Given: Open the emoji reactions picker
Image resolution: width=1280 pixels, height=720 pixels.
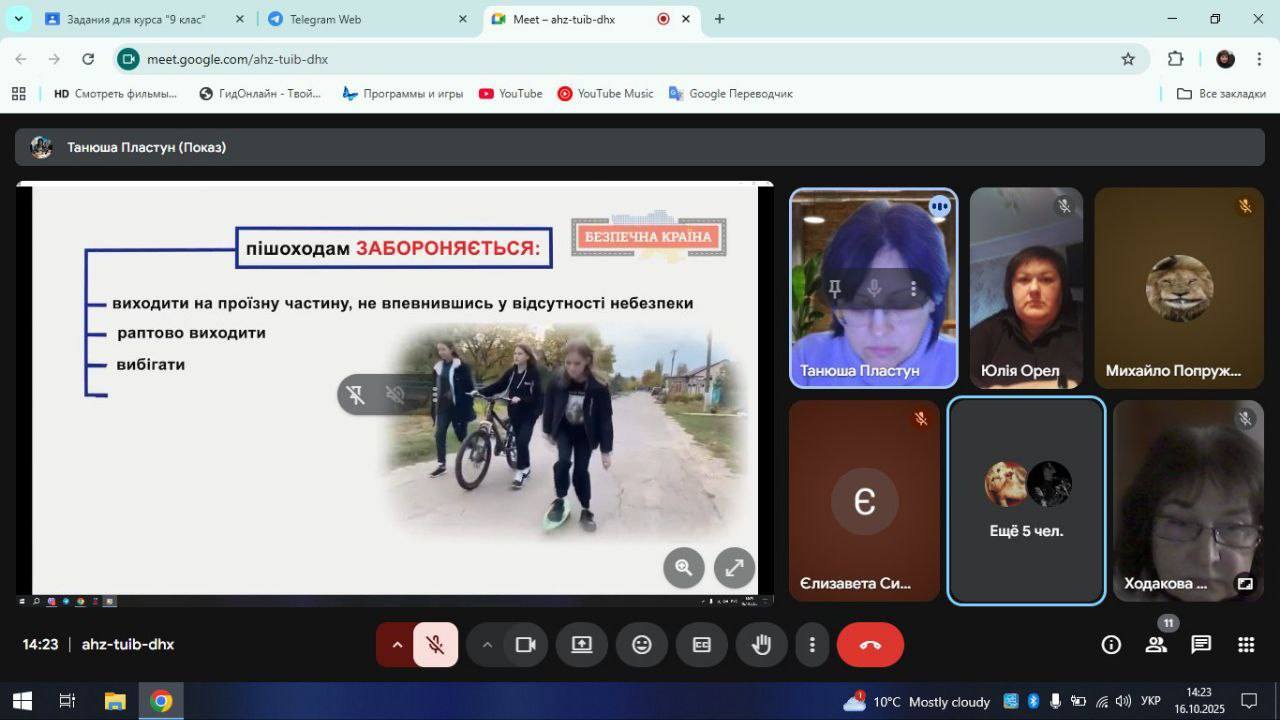Looking at the screenshot, I should 642,645.
